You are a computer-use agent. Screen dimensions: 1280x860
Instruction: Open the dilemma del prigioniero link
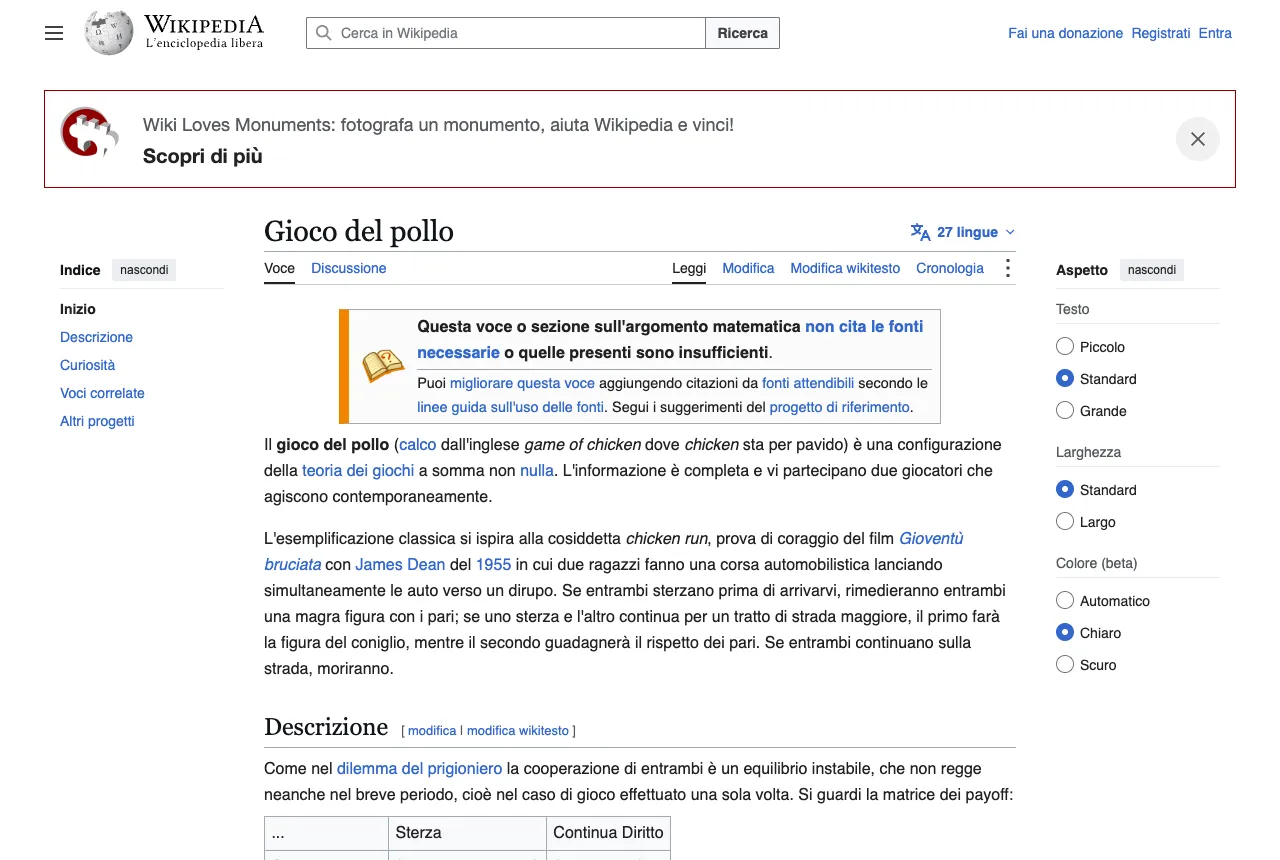click(x=420, y=769)
